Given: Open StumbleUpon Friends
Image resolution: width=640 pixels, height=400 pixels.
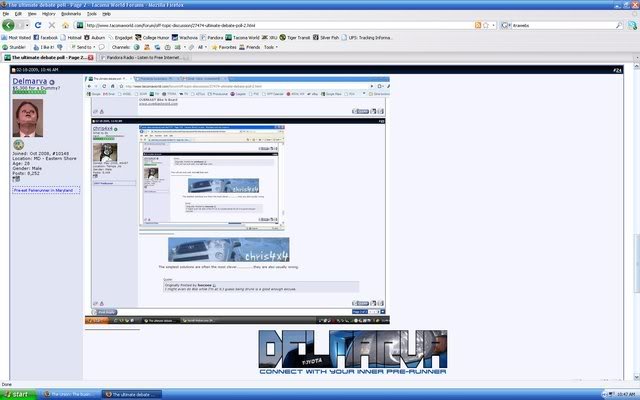Looking at the screenshot, I should point(249,47).
